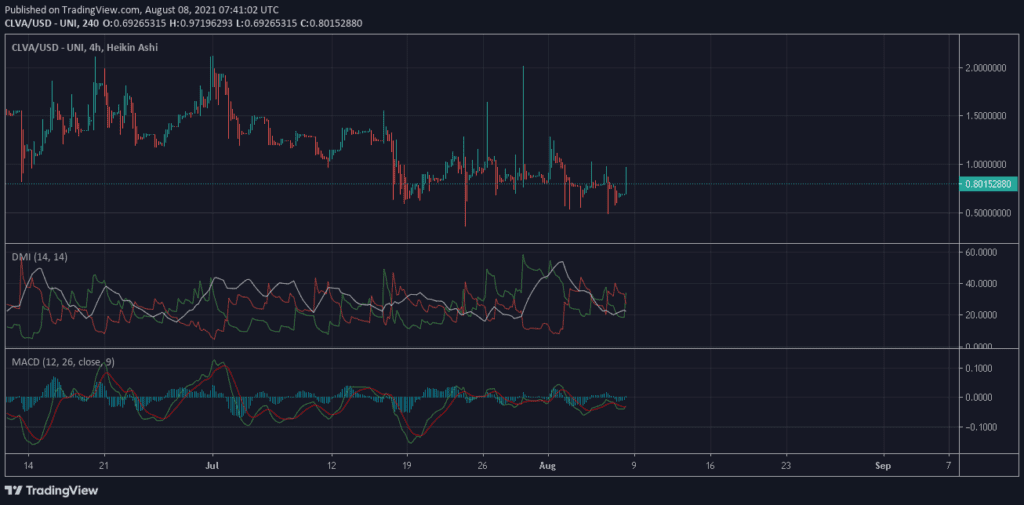The image size is (1024, 505).
Task: Click the latest green candle at chart's right edge
Action: 626,180
